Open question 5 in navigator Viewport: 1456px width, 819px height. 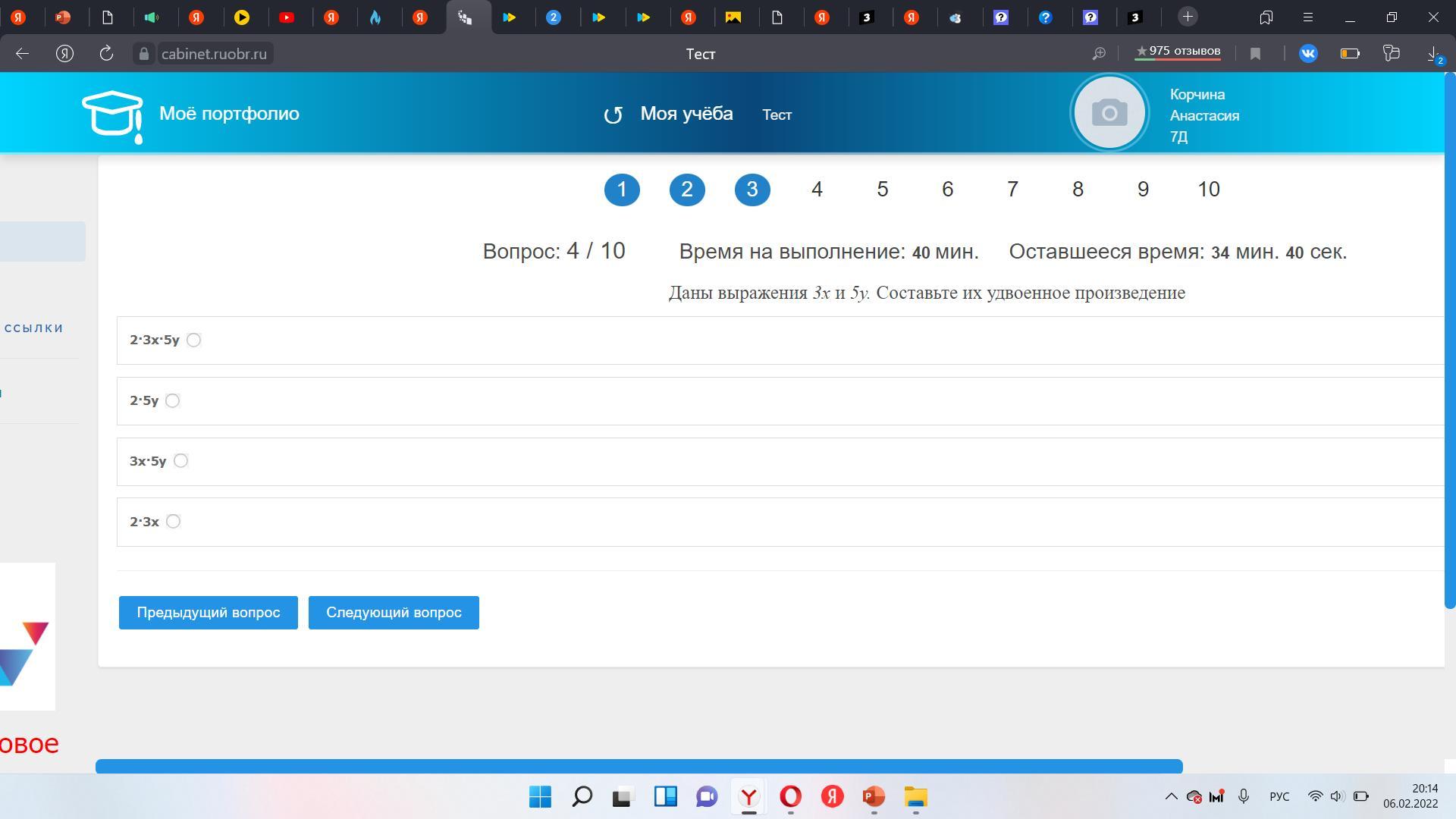883,190
